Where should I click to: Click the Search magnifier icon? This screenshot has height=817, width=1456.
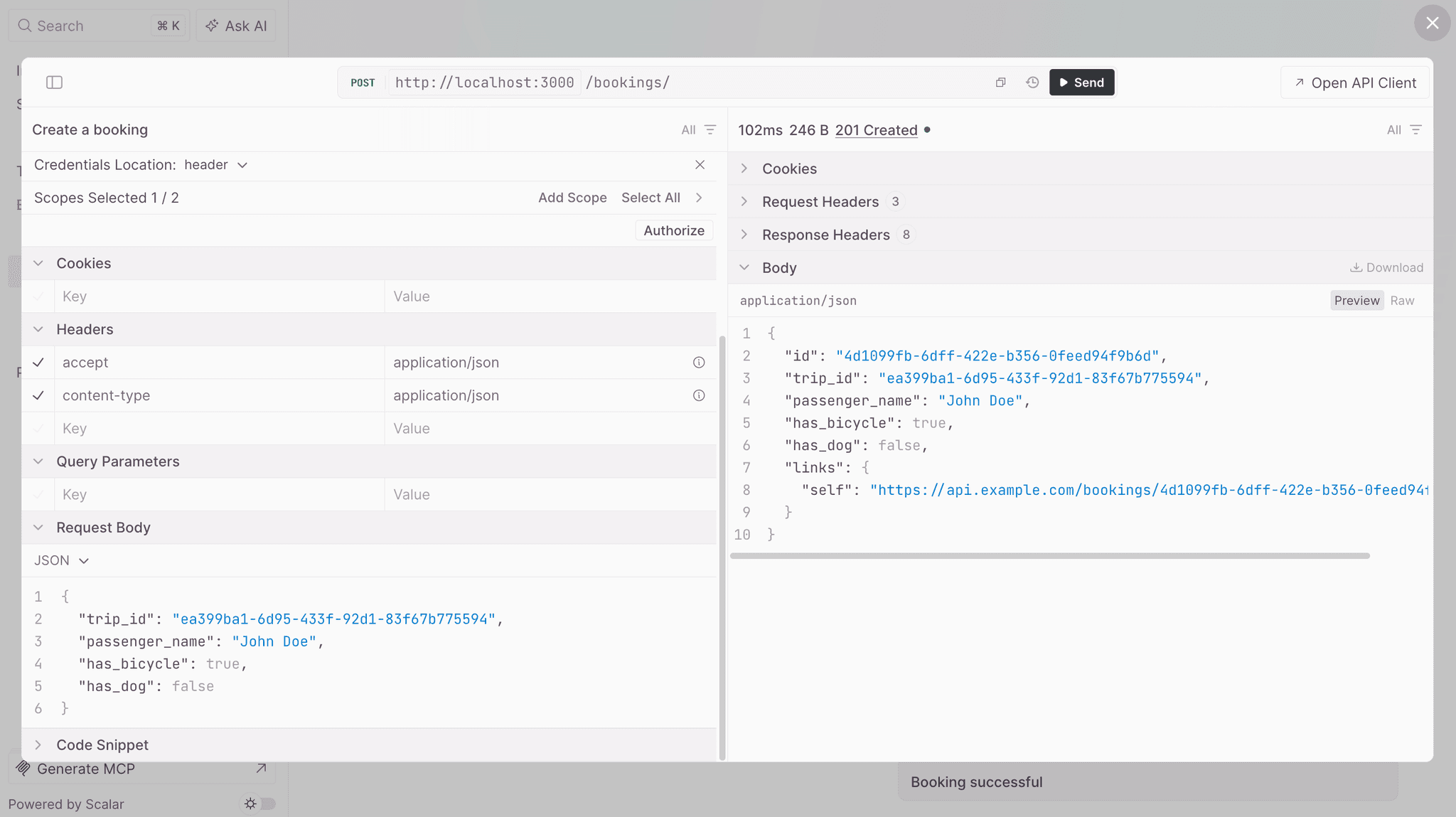tap(24, 26)
